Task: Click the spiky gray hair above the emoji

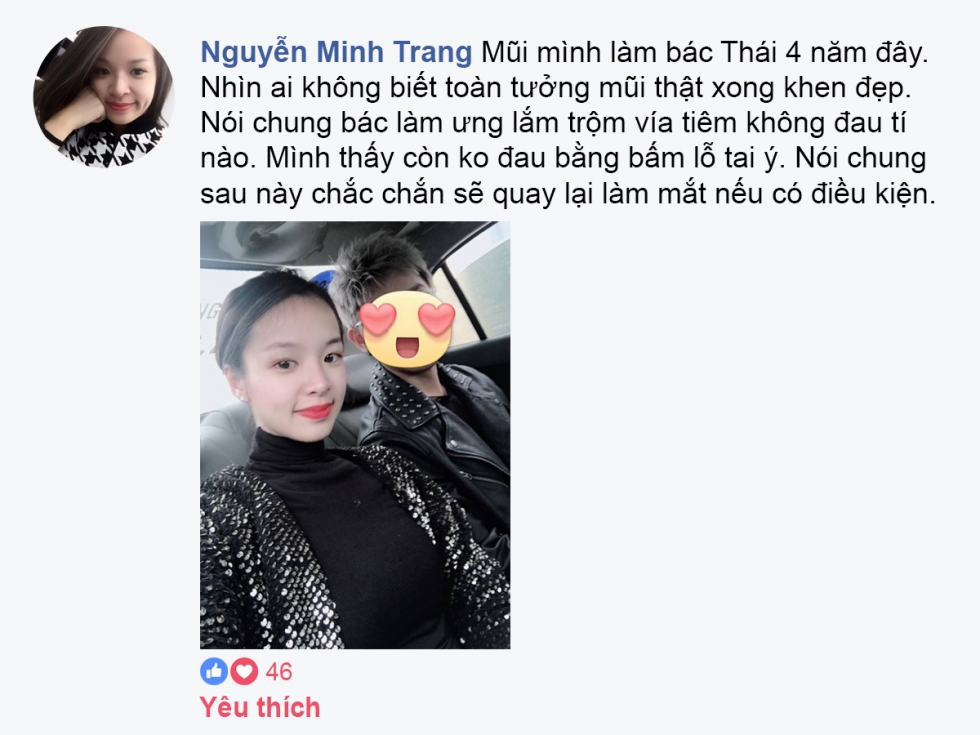Action: pyautogui.click(x=381, y=268)
